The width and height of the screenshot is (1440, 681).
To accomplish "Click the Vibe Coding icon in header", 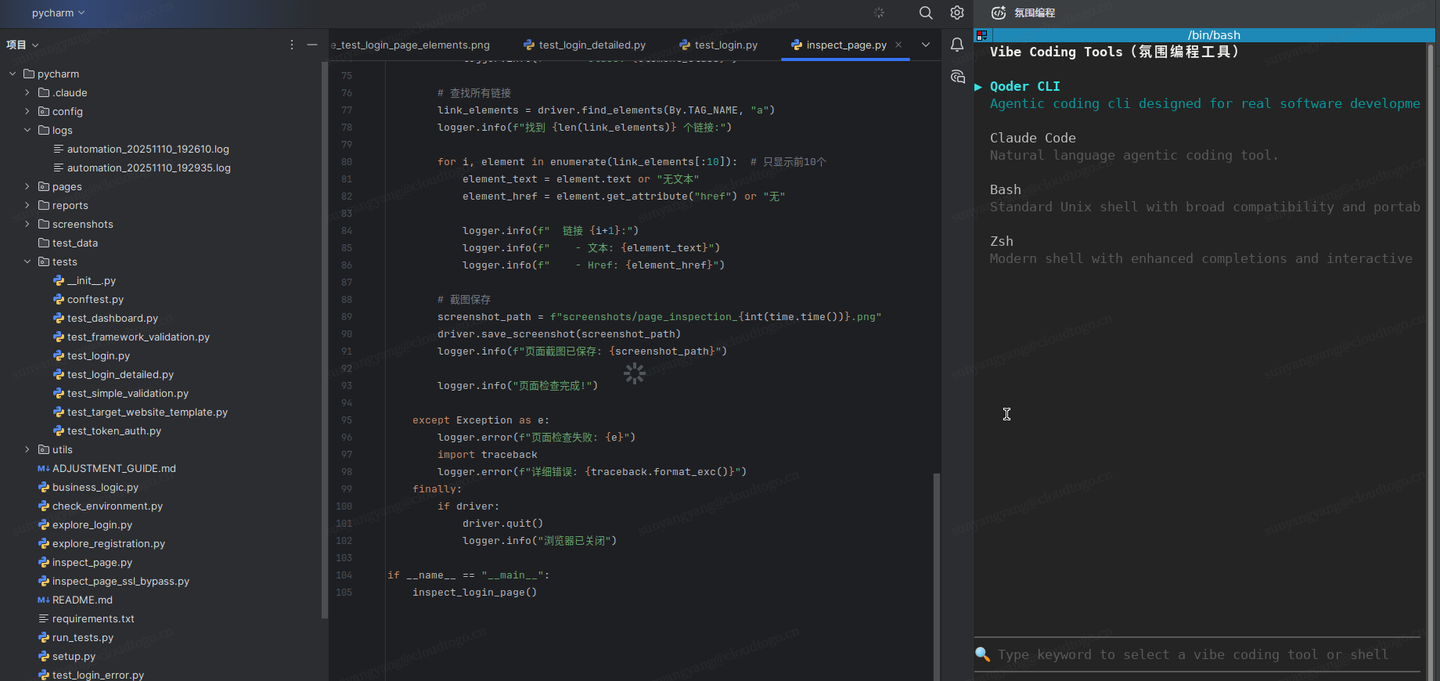I will tap(998, 13).
